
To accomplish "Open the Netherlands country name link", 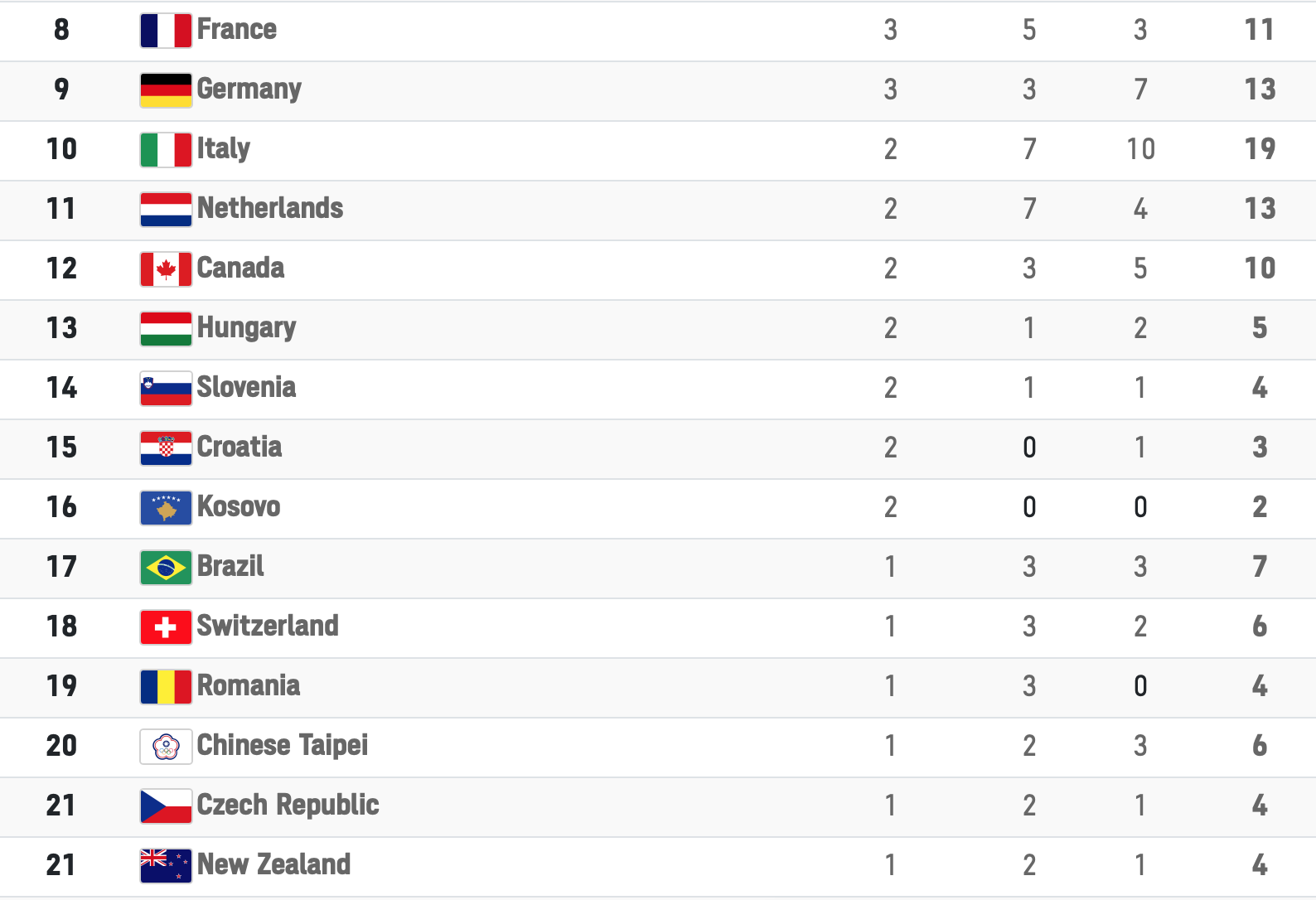I will 269,208.
